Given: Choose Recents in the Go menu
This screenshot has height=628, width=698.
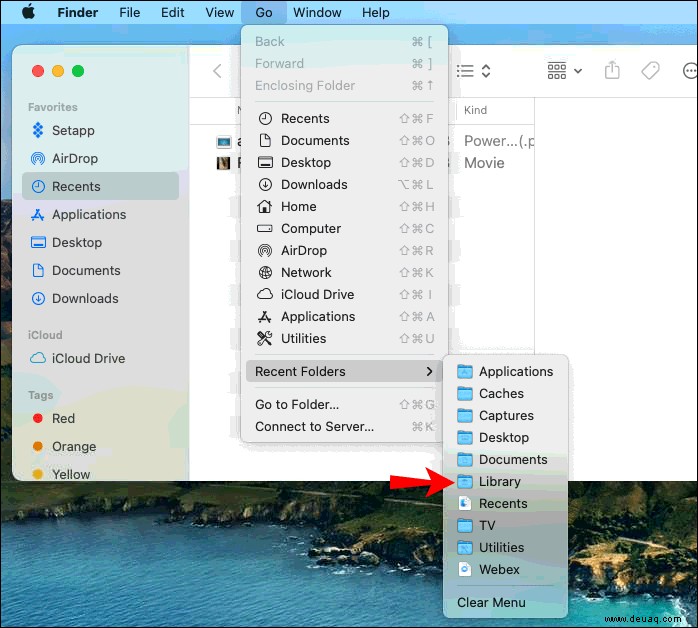Looking at the screenshot, I should pyautogui.click(x=345, y=118).
